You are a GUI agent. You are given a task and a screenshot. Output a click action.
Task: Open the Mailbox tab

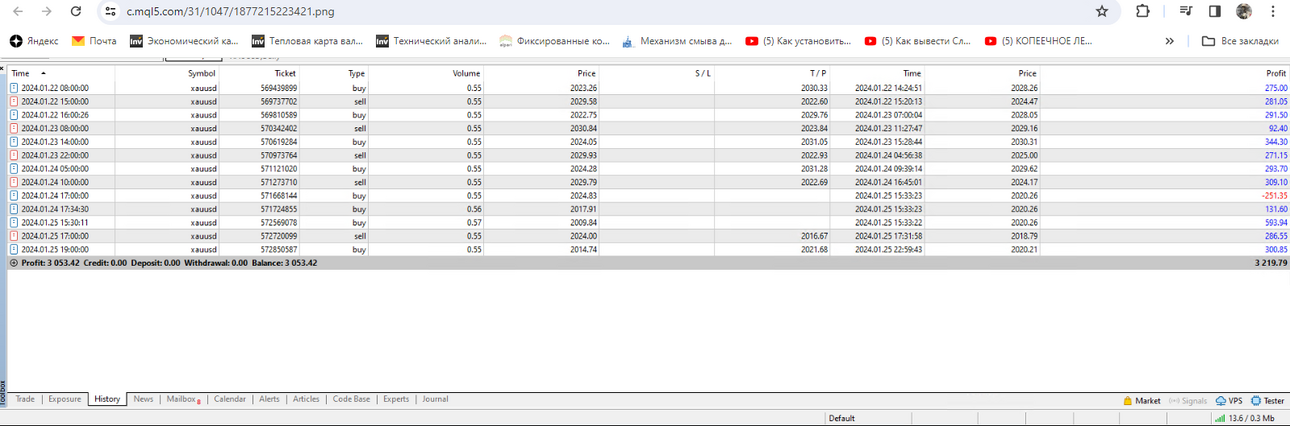(182, 399)
